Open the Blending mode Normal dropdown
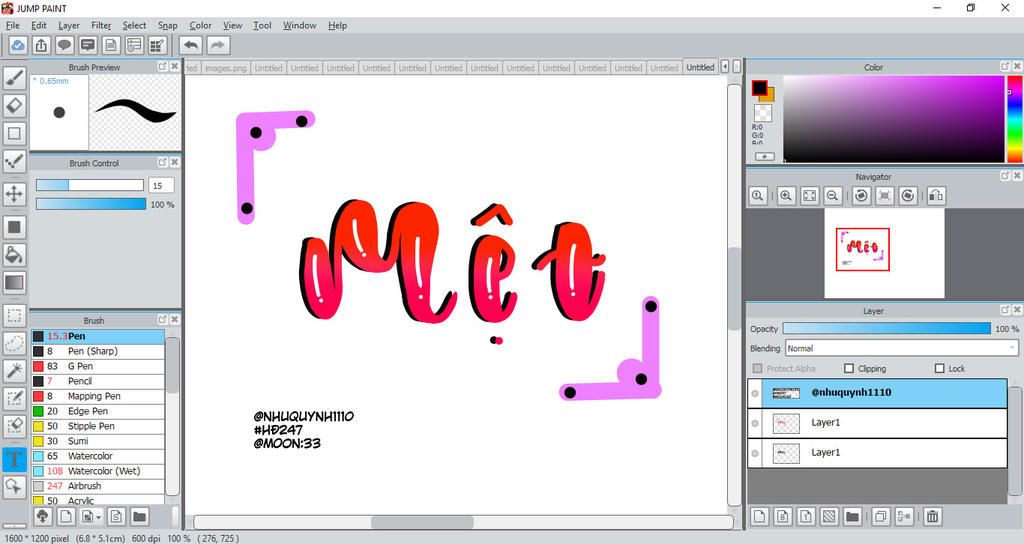 click(x=901, y=348)
